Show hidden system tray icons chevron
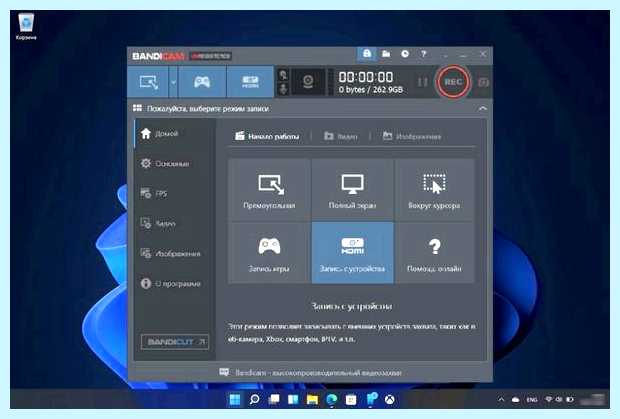Screen dimensions: 620x419 click(x=501, y=400)
